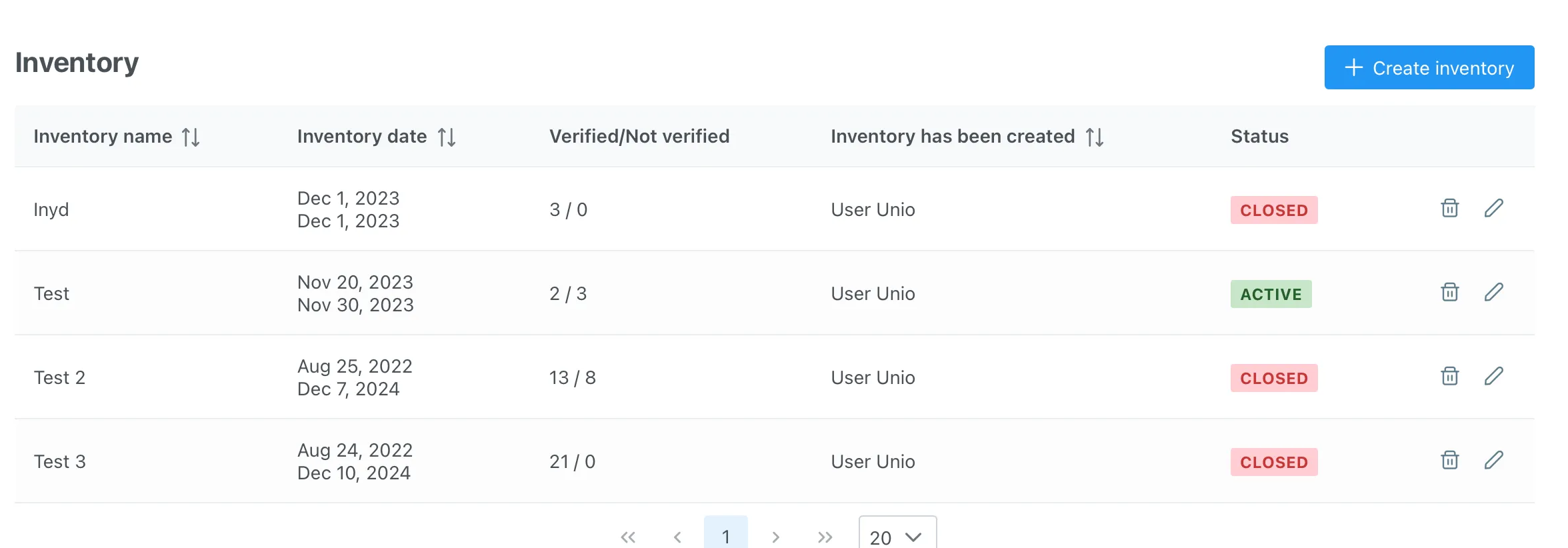The height and width of the screenshot is (548, 1568).
Task: Remove Test 2 using trash icon
Action: point(1449,377)
